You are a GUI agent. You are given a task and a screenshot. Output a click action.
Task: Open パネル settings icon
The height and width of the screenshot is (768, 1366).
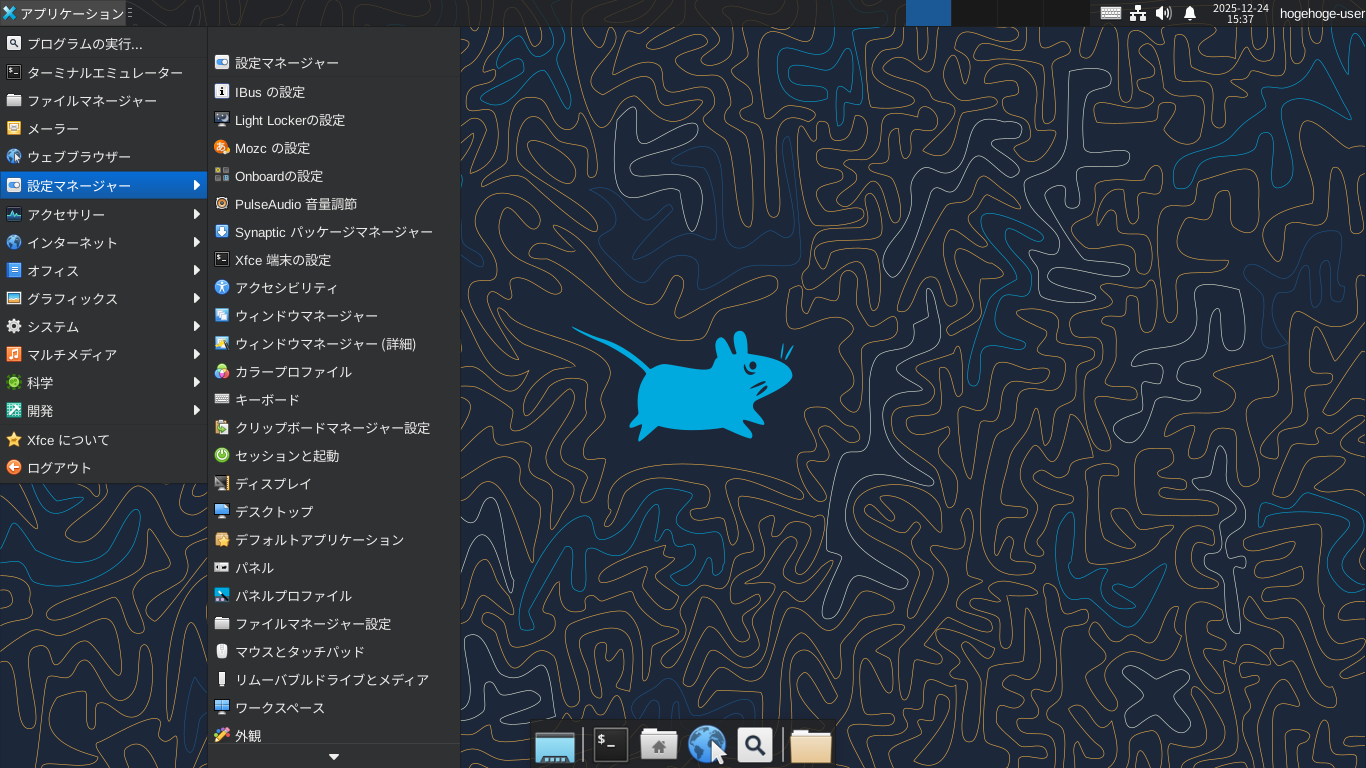[x=222, y=568]
